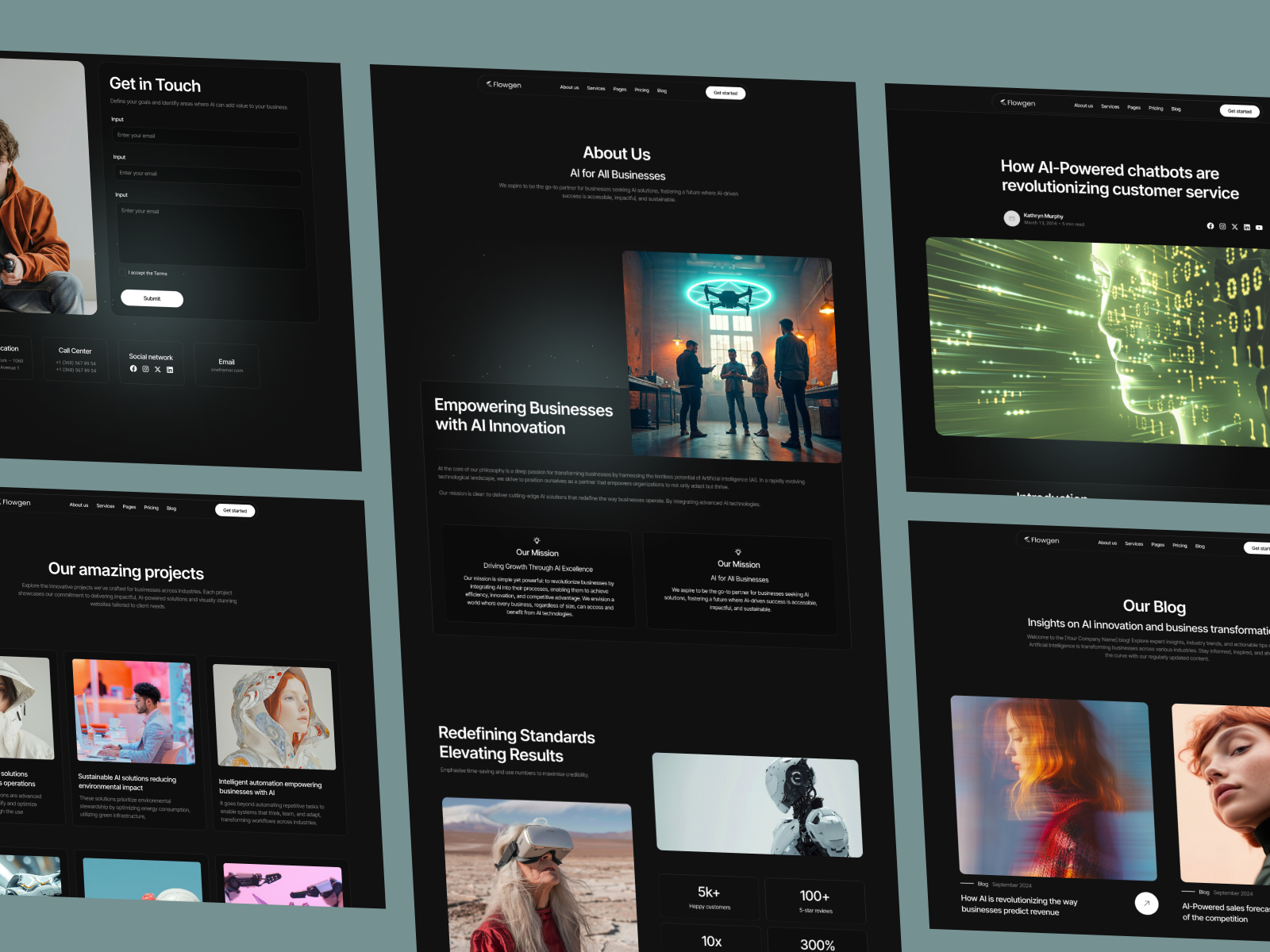The width and height of the screenshot is (1270, 952).
Task: Click lightbulb icon above AI for All Businesses mission card
Action: click(x=738, y=552)
